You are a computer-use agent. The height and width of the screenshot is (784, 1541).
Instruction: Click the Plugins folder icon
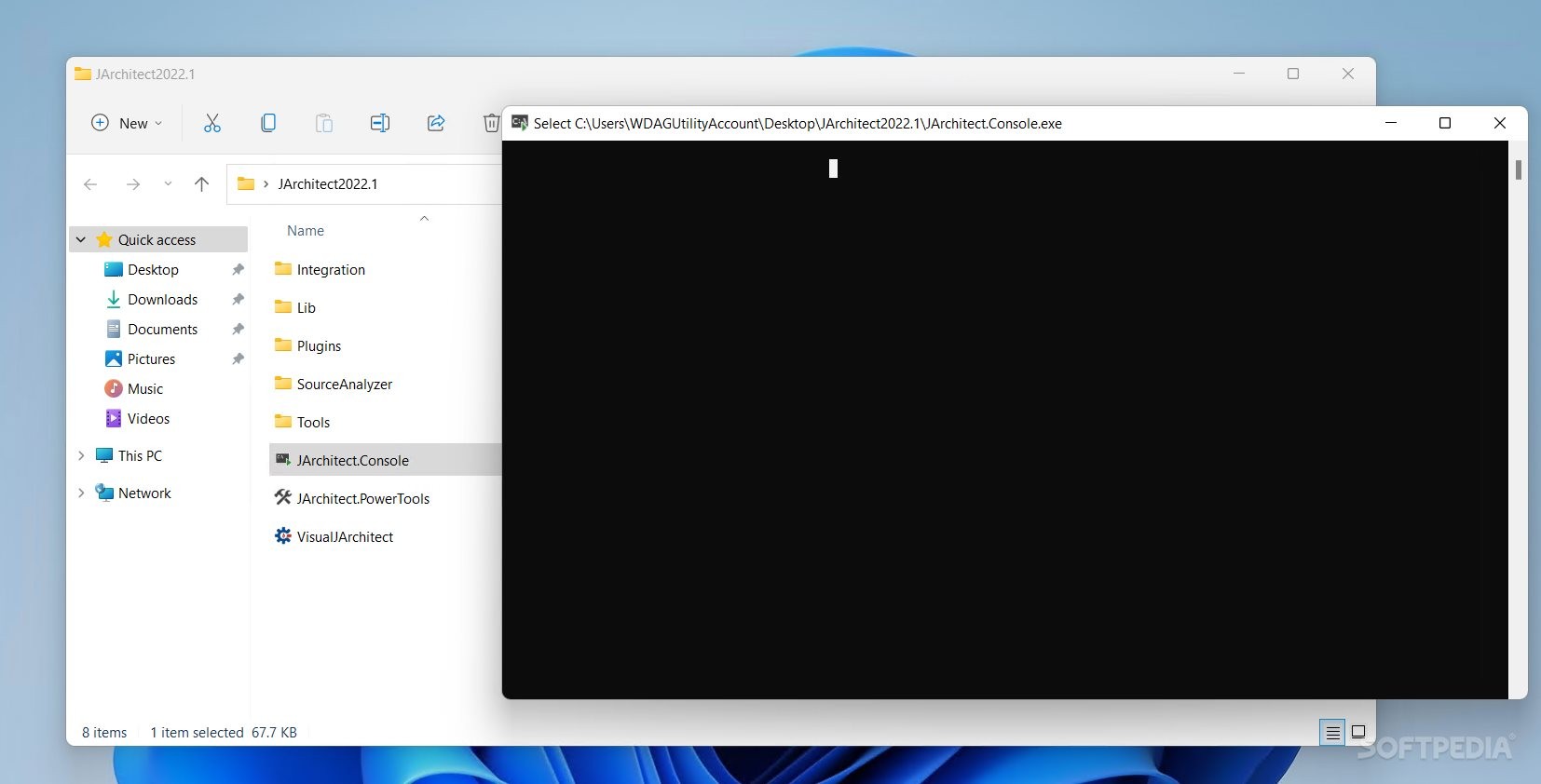pyautogui.click(x=283, y=345)
